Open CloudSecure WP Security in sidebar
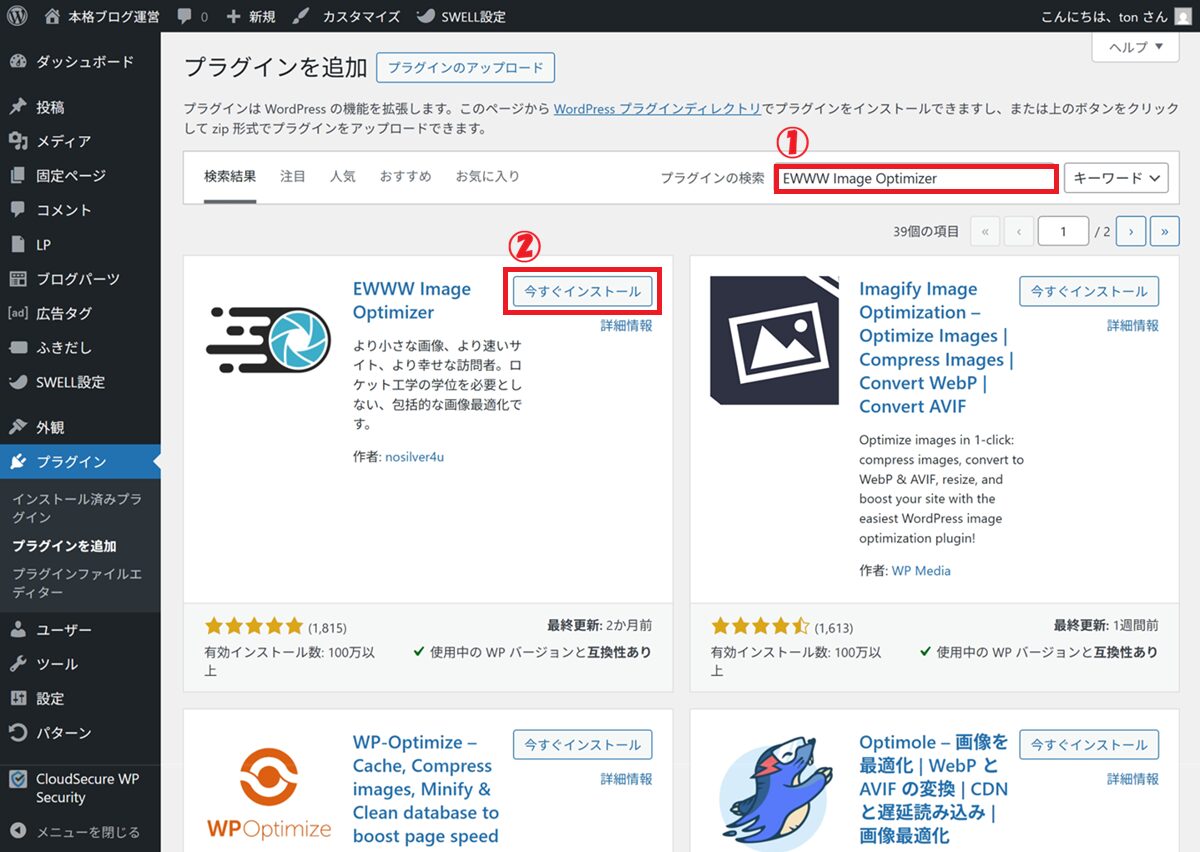Screen dimensions: 1200x852 click(x=86, y=788)
